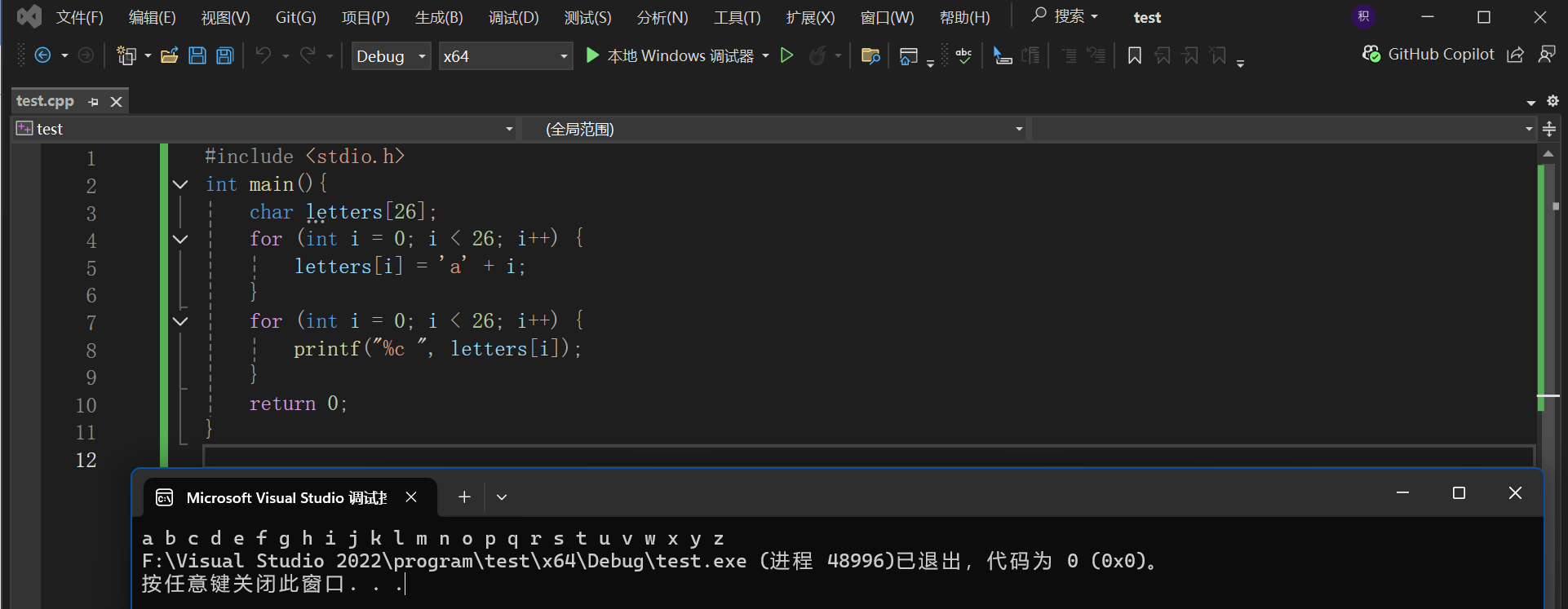This screenshot has height=609, width=1568.
Task: Click the Visual Studio logo icon
Action: 29,16
